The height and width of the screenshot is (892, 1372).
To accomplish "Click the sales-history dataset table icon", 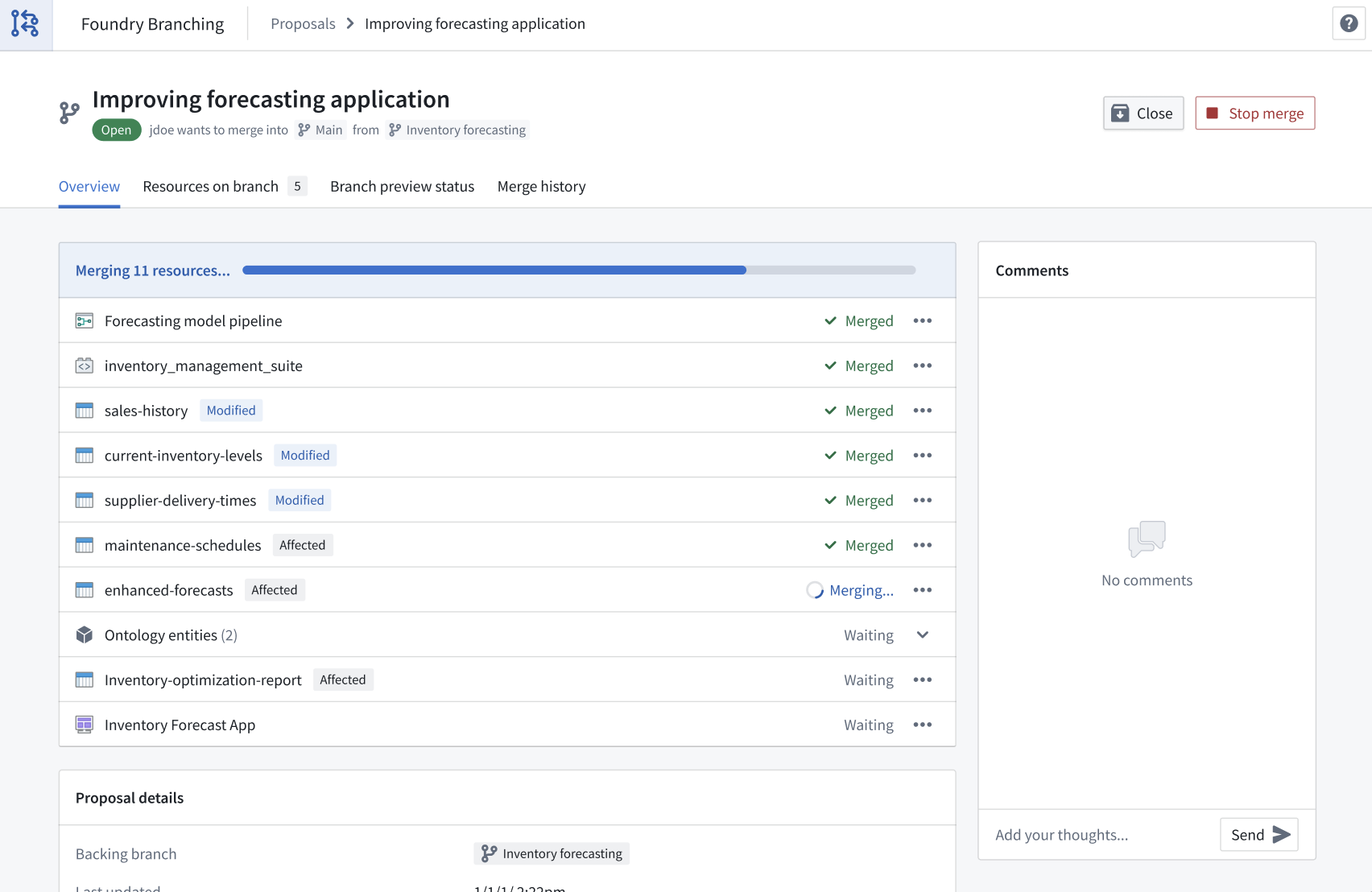I will [84, 410].
